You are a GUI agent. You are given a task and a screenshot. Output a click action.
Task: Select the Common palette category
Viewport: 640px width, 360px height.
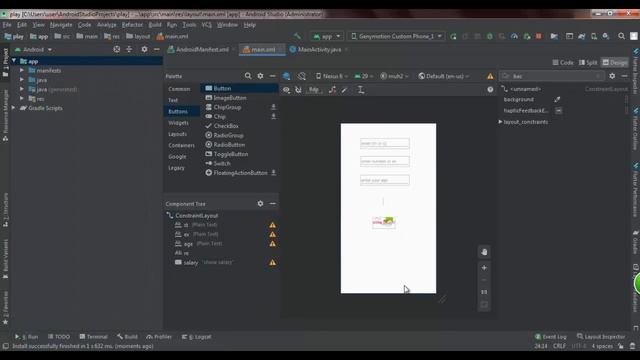point(179,89)
